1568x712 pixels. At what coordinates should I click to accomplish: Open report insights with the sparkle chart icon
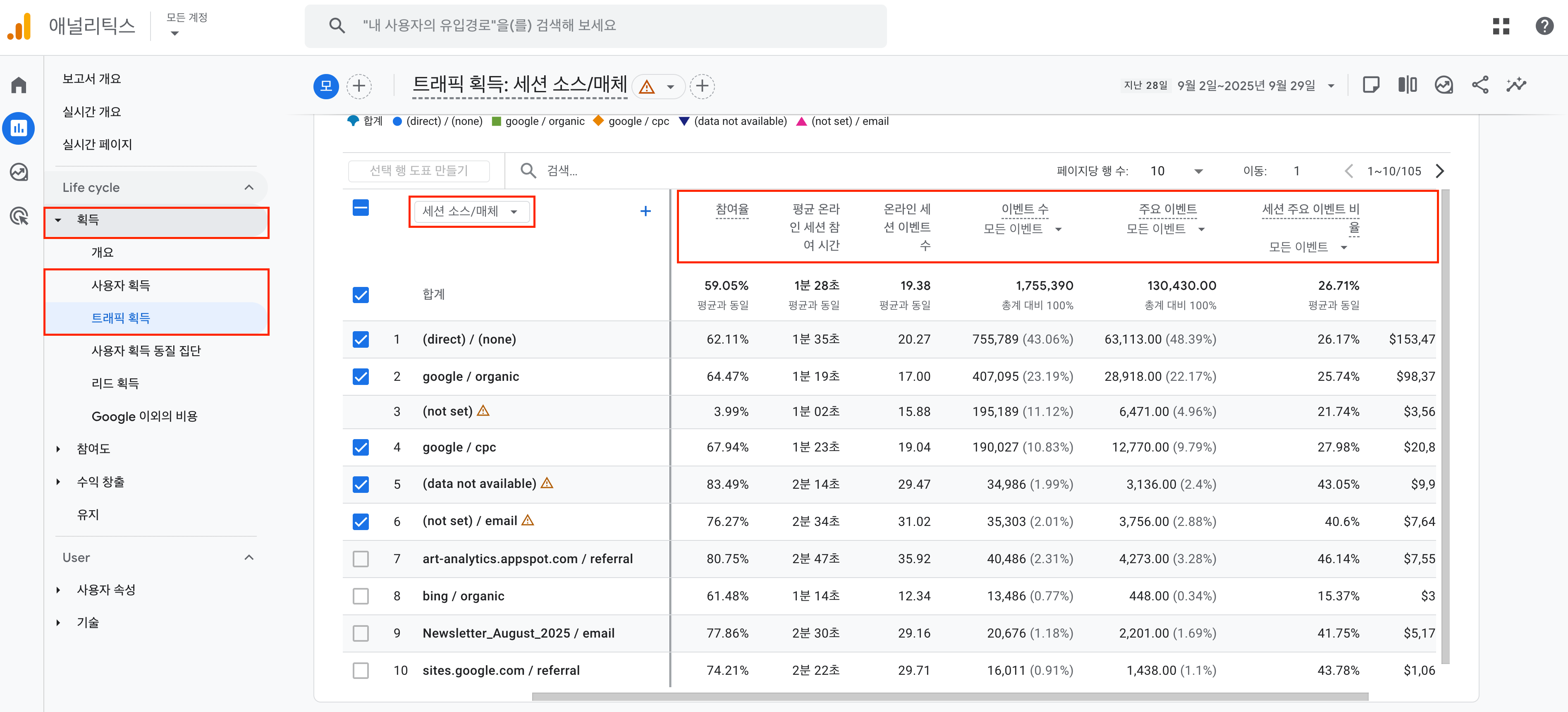pyautogui.click(x=1517, y=85)
